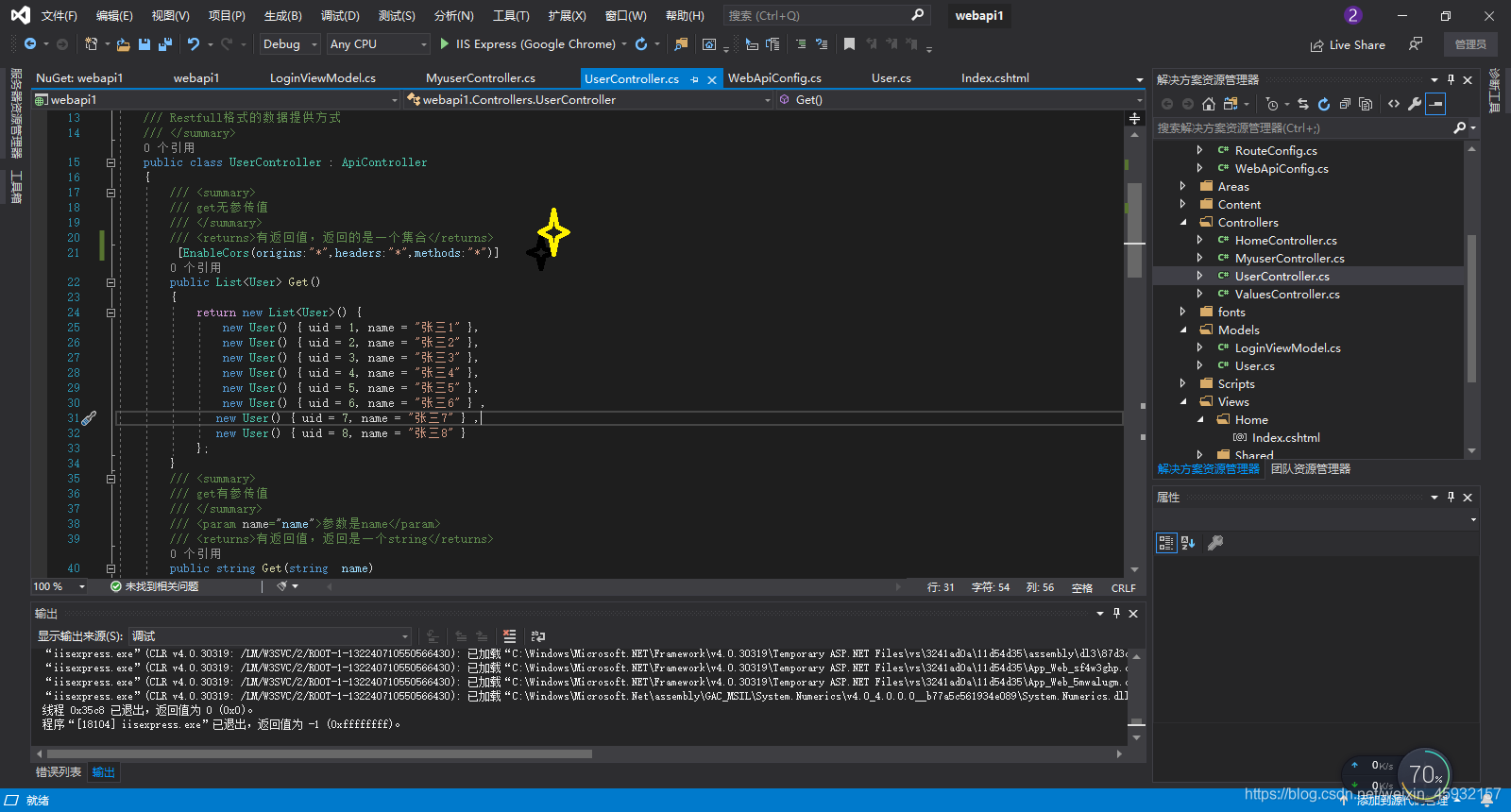Collapse the Models folder node
Image resolution: width=1511 pixels, height=812 pixels.
coord(1183,330)
